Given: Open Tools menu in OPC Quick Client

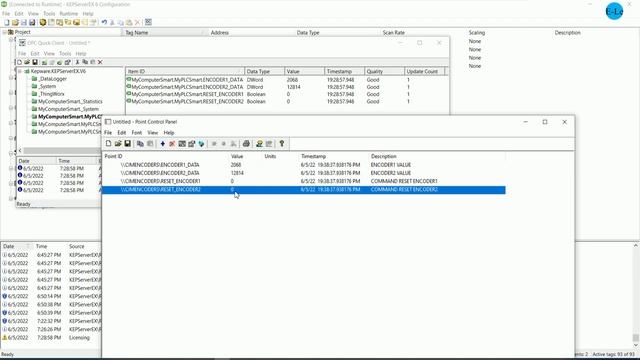Looking at the screenshot, I should coord(65,53).
